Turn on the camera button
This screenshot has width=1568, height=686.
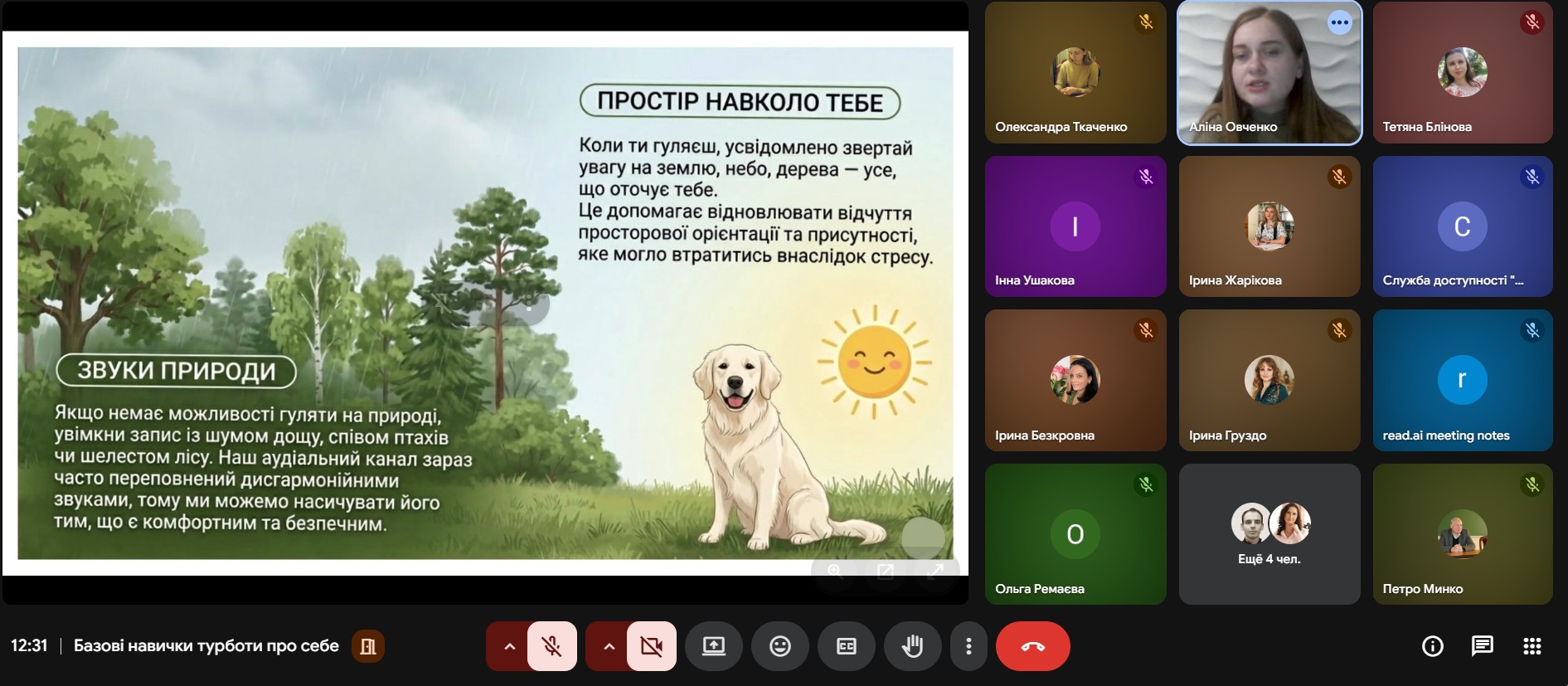(x=652, y=646)
